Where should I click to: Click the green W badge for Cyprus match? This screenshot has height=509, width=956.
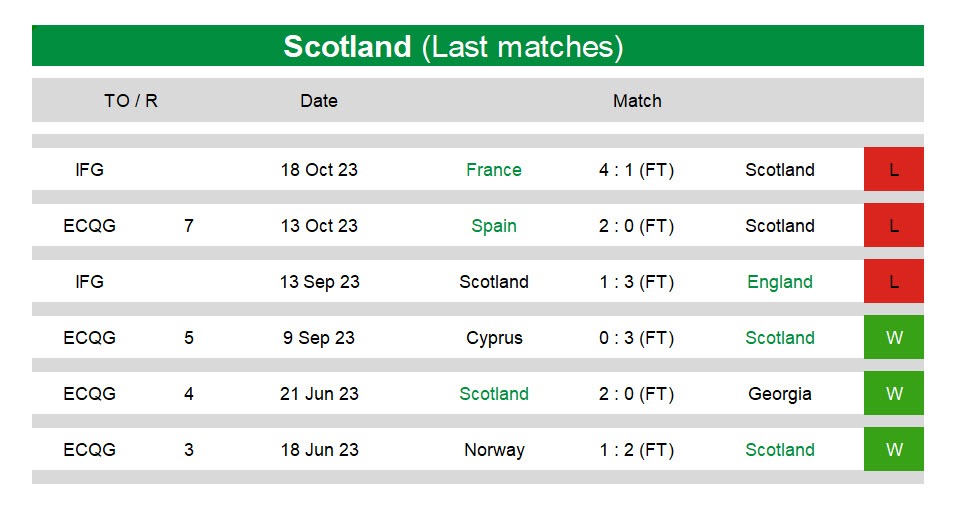(893, 337)
